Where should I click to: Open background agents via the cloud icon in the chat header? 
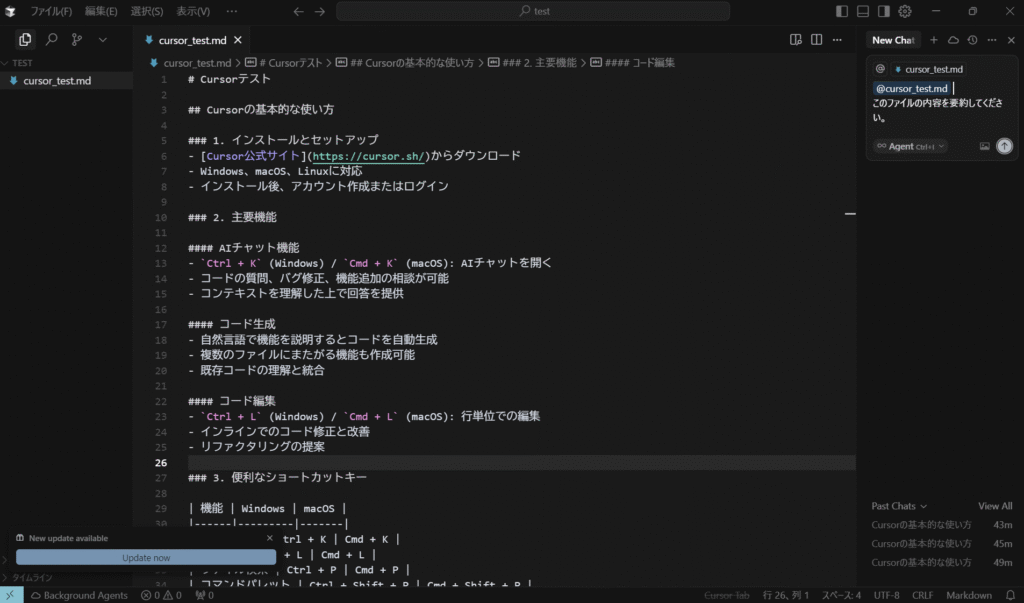pos(953,40)
